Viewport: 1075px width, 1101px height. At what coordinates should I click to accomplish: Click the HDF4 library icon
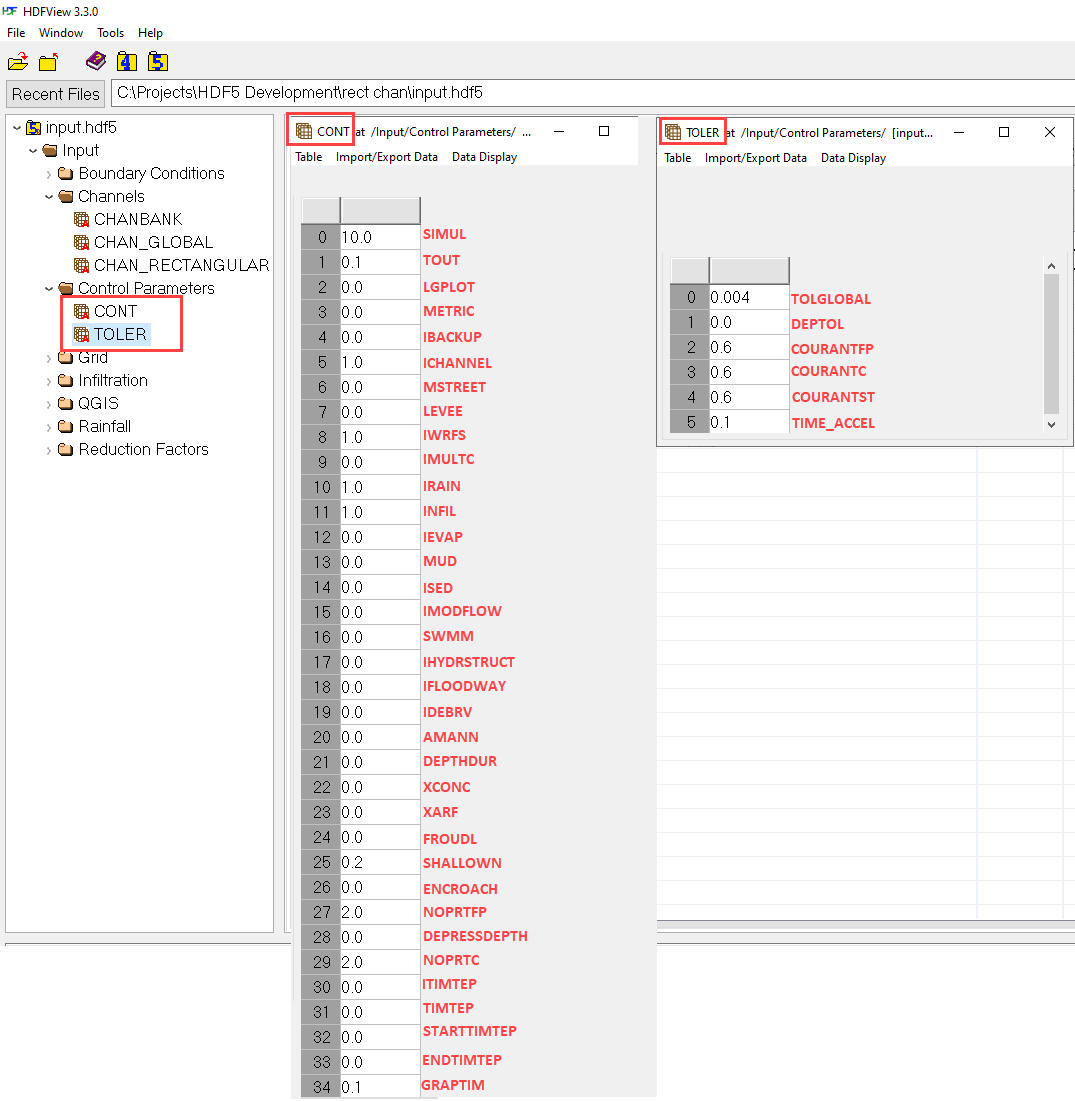(x=126, y=62)
